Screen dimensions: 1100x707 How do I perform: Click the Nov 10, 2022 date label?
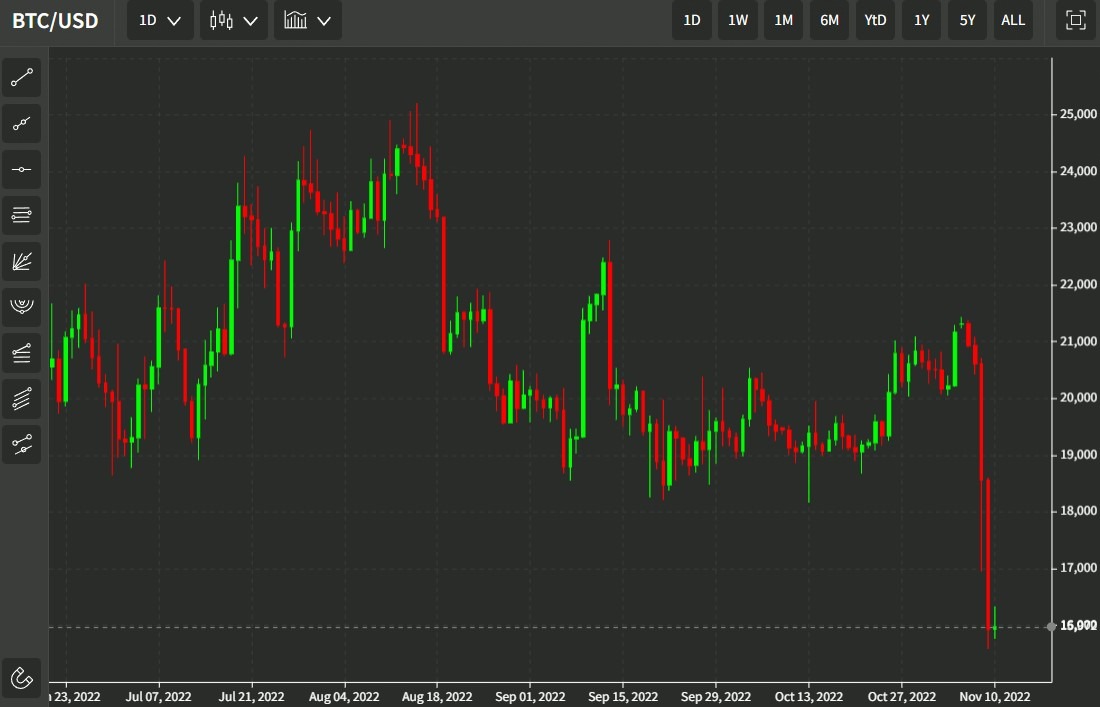click(995, 696)
